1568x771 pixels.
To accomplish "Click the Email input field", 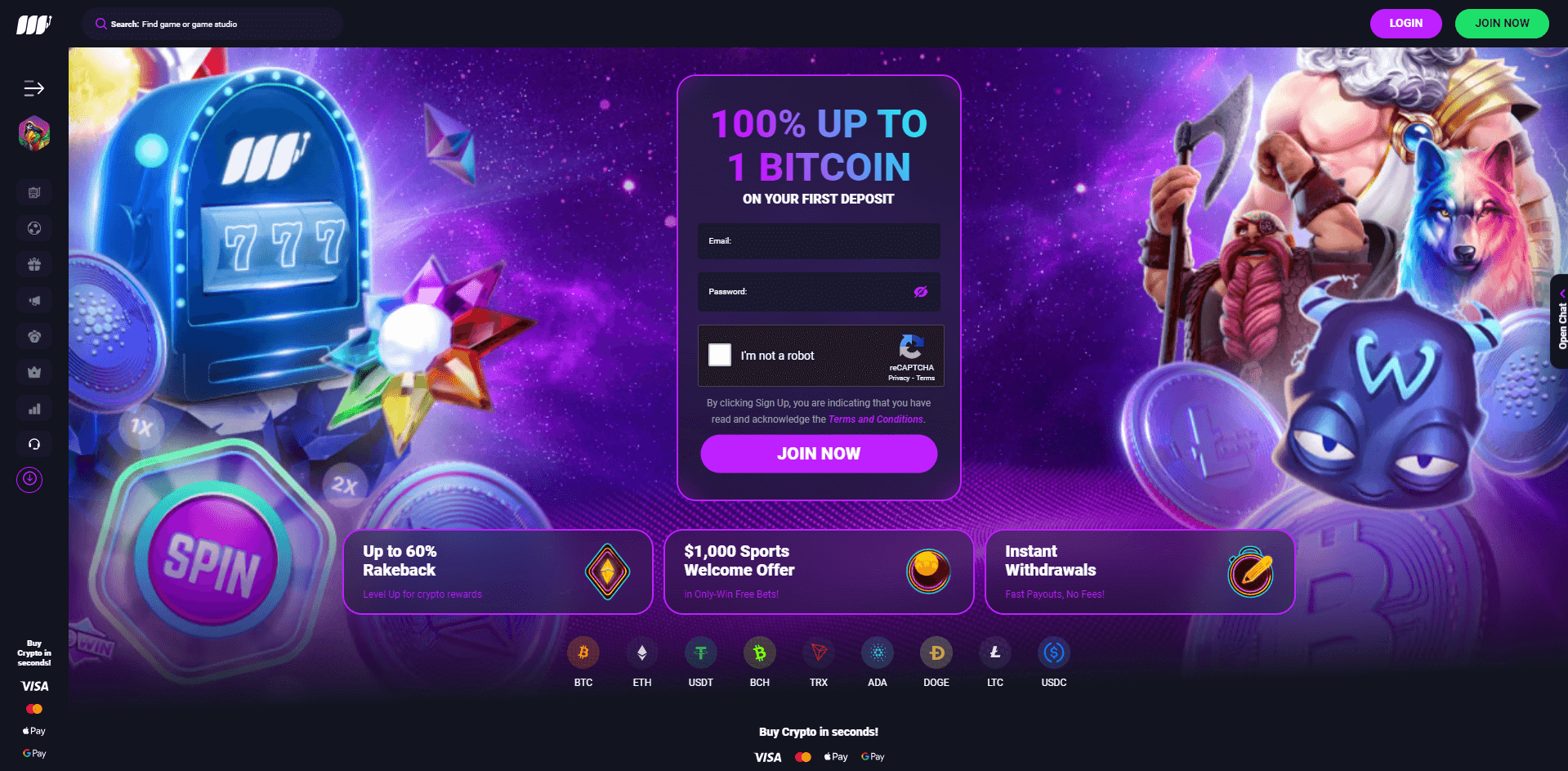I will [x=819, y=241].
